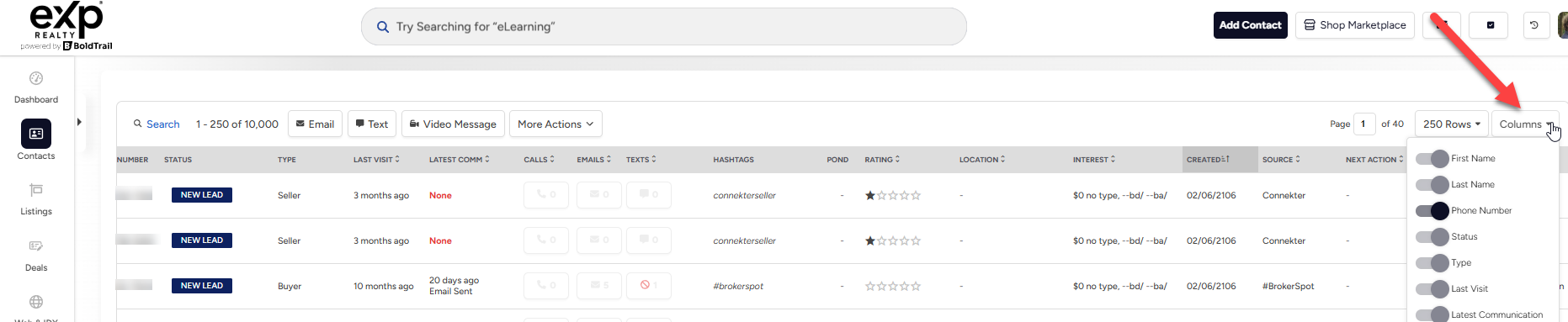This screenshot has width=1568, height=322.
Task: Toggle the Last Name column switch
Action: point(1432,185)
